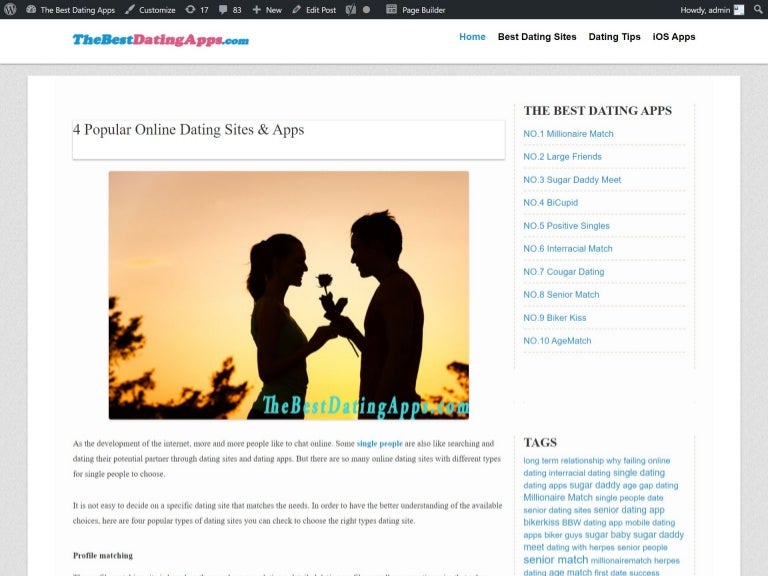Image resolution: width=768 pixels, height=576 pixels.
Task: Open NO.7 Cougar Dating link
Action: (564, 272)
